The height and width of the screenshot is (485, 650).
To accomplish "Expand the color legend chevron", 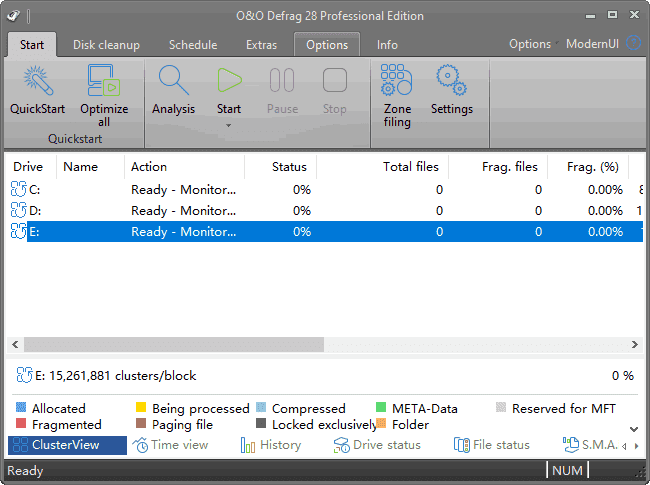I will 632,429.
